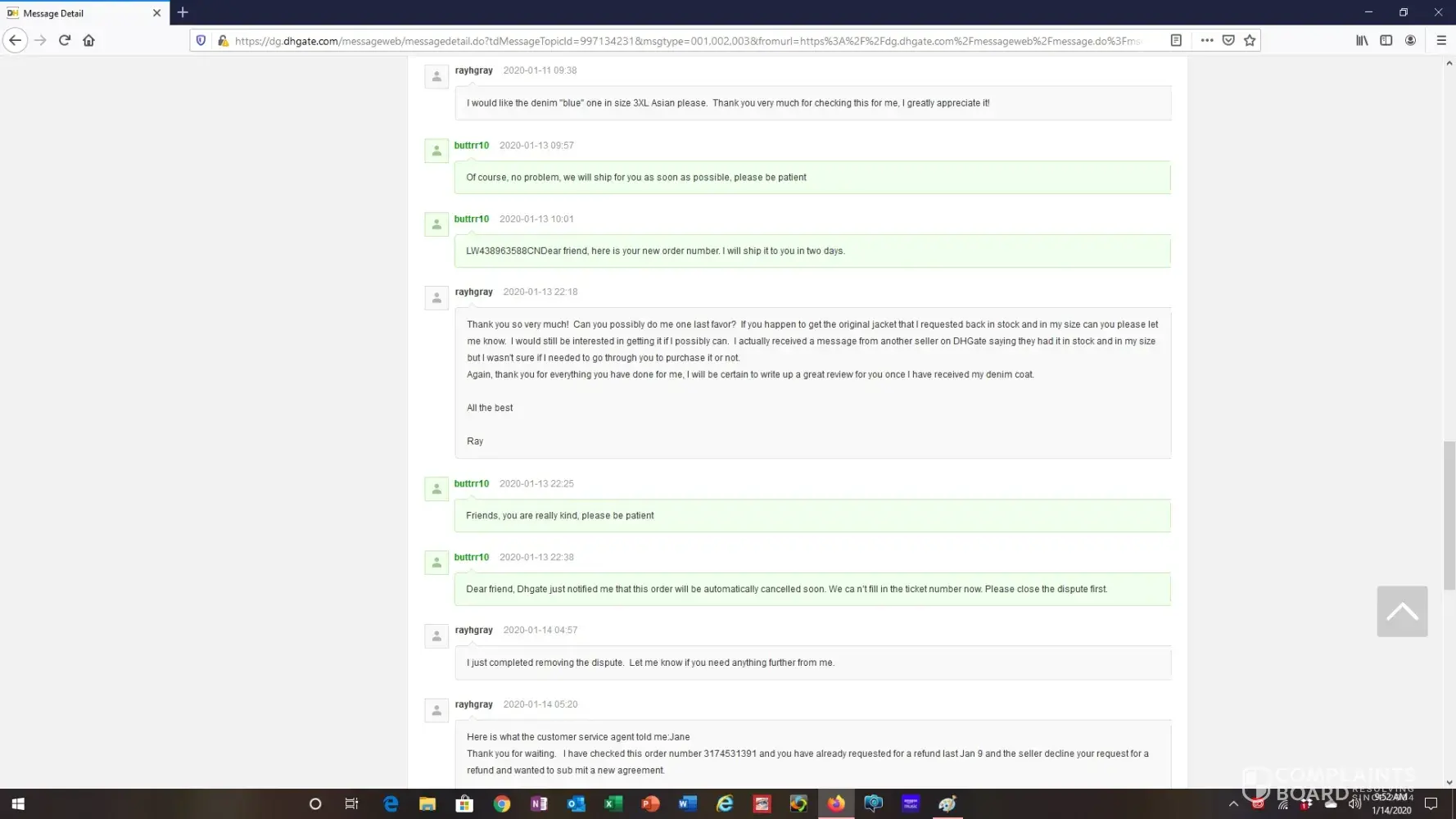The image size is (1456, 819).
Task: Open the Firefox hamburger menu
Action: click(x=1441, y=40)
